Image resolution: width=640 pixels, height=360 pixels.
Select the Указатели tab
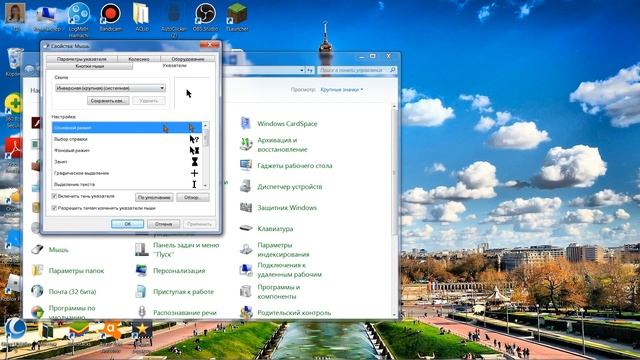click(x=175, y=65)
